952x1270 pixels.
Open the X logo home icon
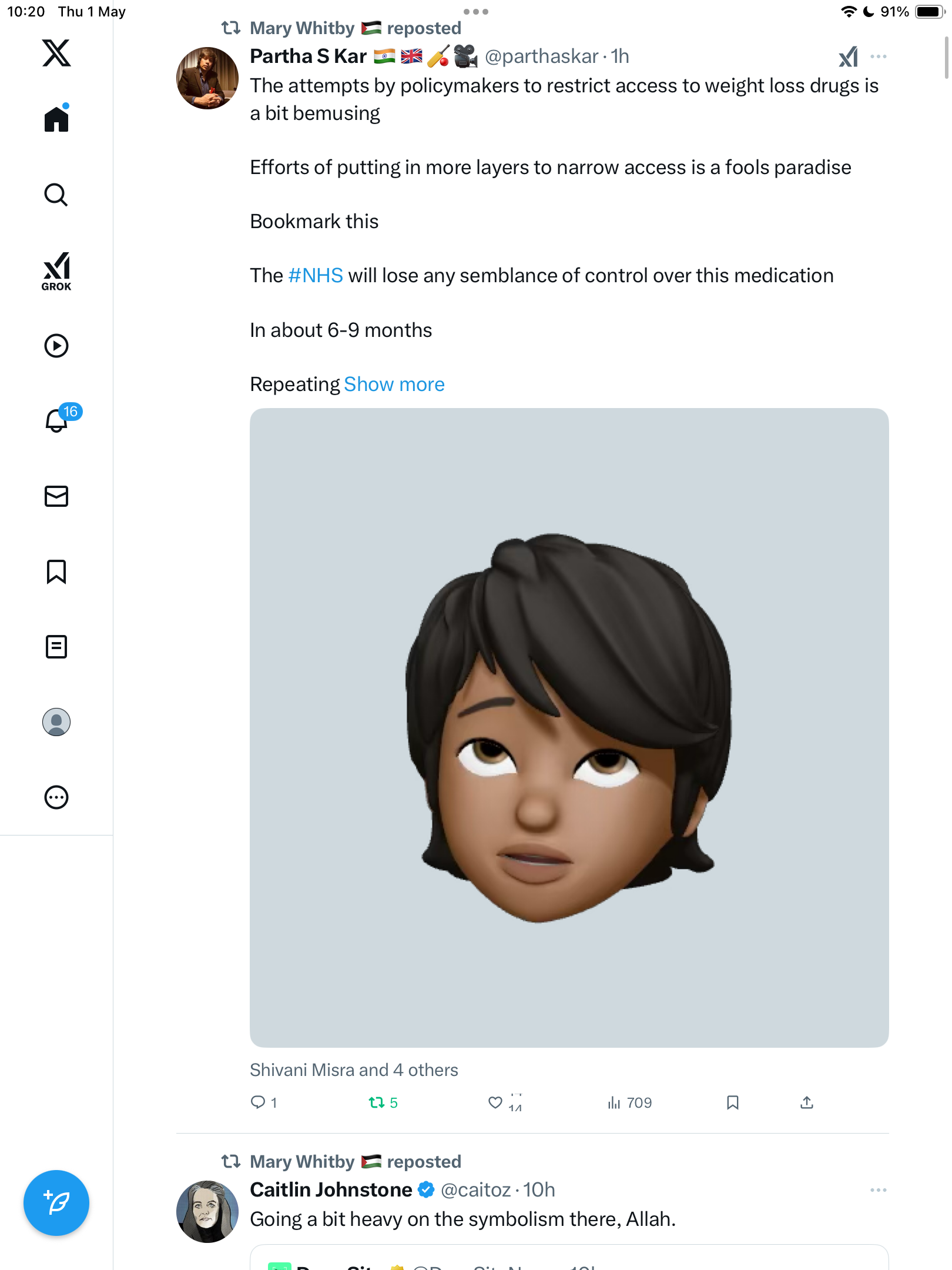point(56,53)
